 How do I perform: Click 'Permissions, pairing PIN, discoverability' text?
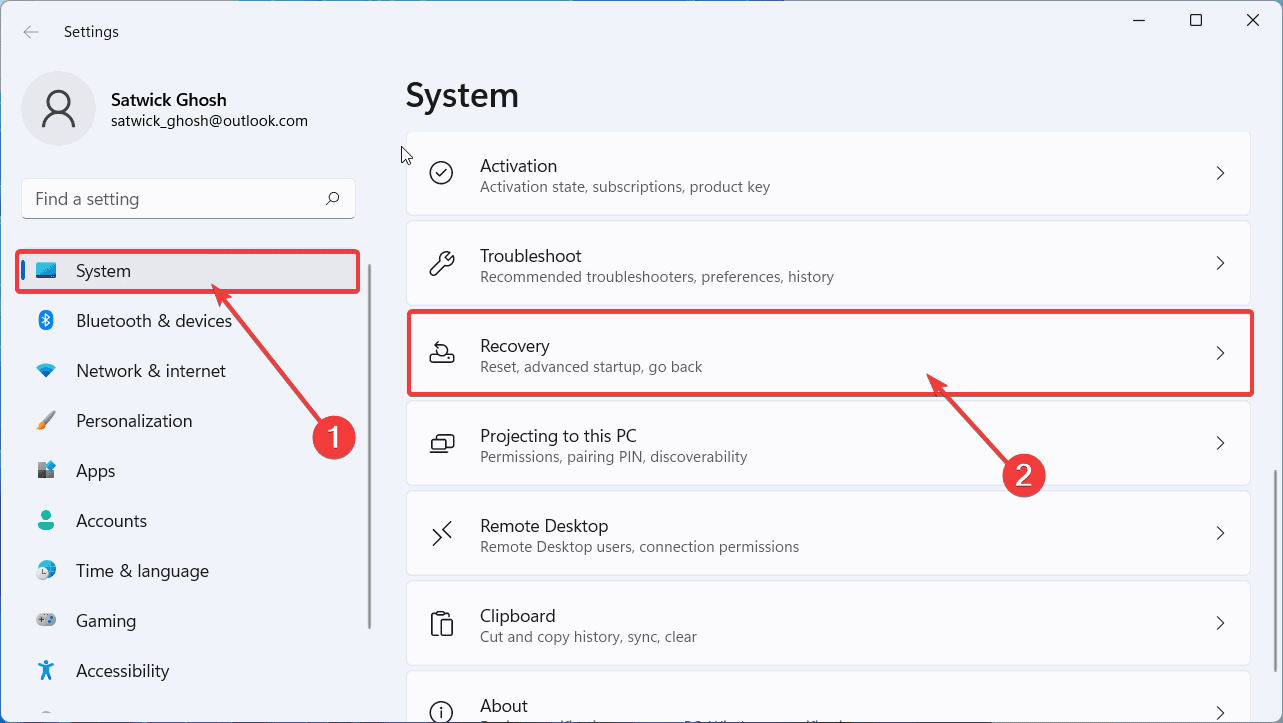click(x=613, y=457)
